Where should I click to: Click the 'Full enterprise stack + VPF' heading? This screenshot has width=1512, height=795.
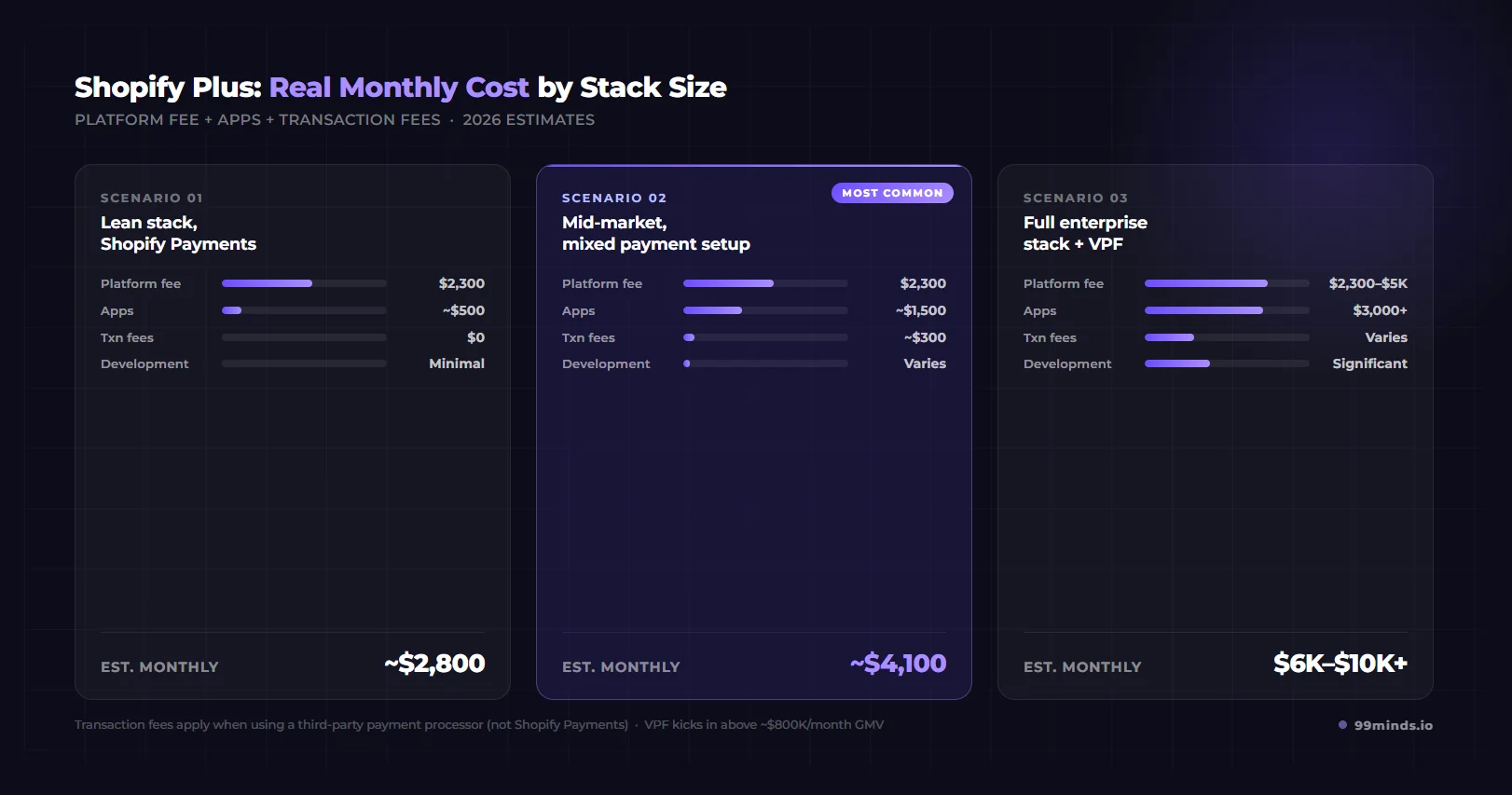click(1085, 233)
